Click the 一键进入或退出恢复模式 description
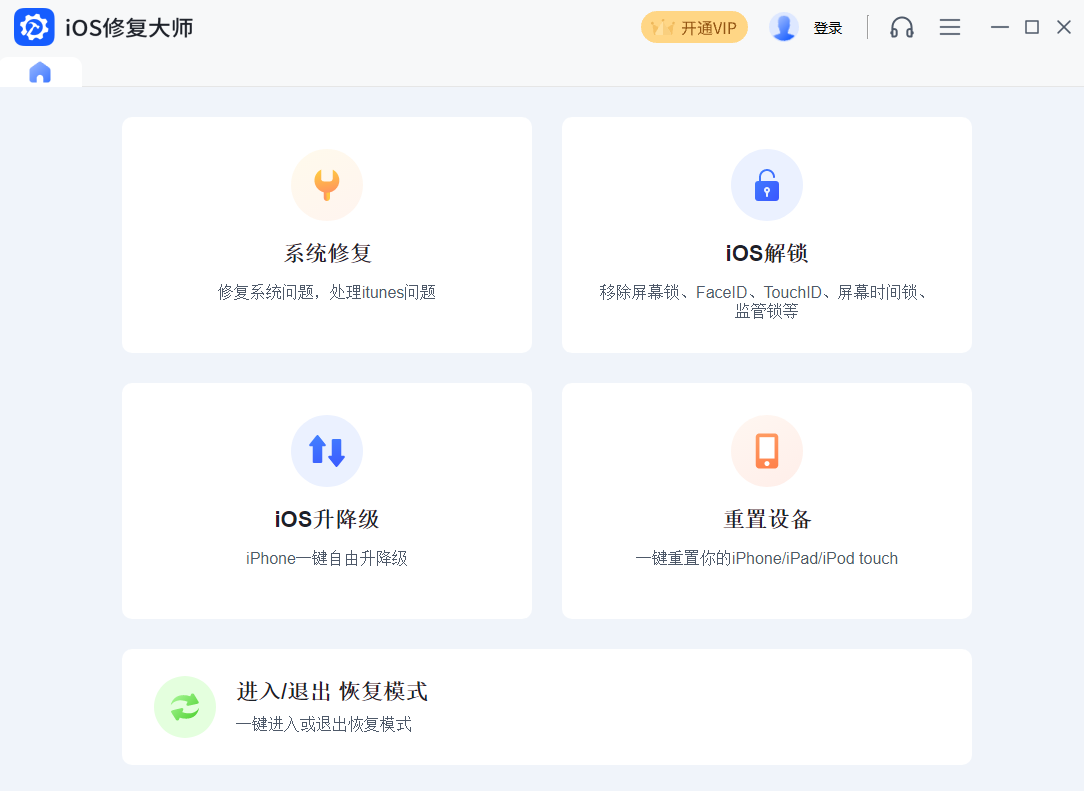 tap(323, 724)
